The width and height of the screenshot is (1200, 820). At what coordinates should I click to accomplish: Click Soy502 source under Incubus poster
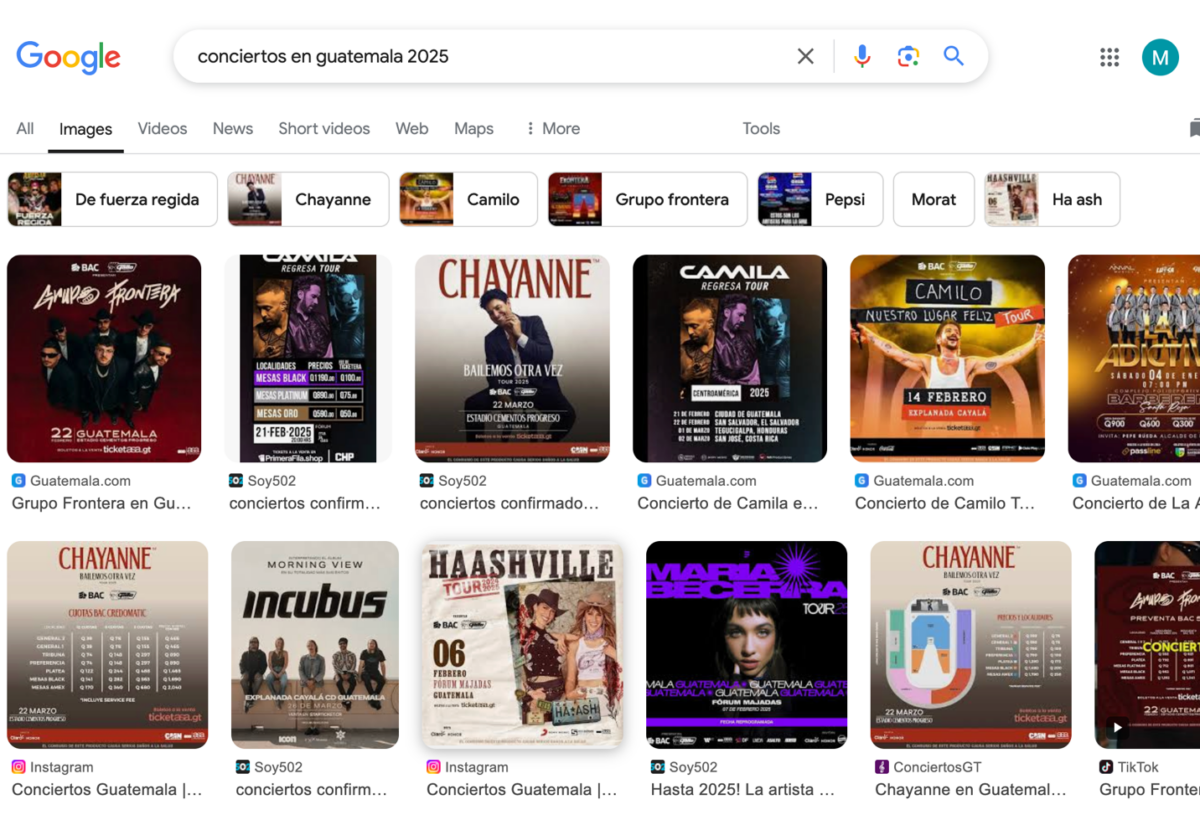(x=269, y=767)
